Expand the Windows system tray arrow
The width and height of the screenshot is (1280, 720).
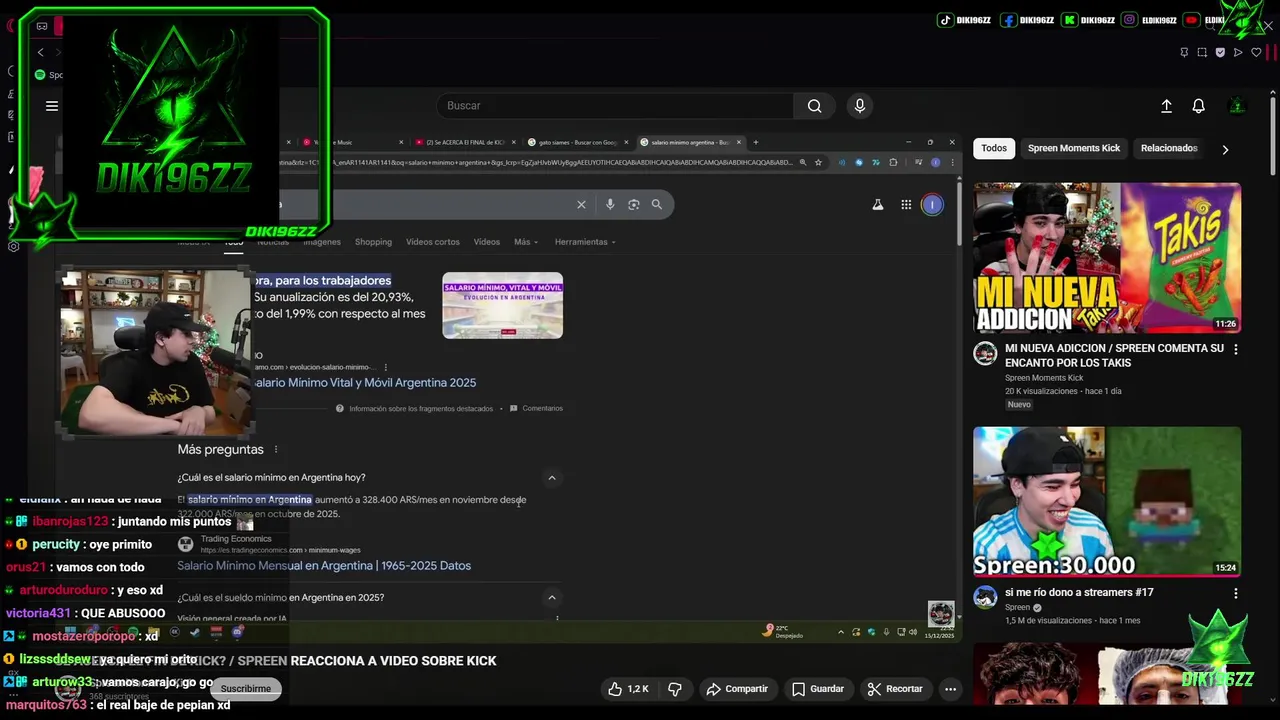click(840, 632)
